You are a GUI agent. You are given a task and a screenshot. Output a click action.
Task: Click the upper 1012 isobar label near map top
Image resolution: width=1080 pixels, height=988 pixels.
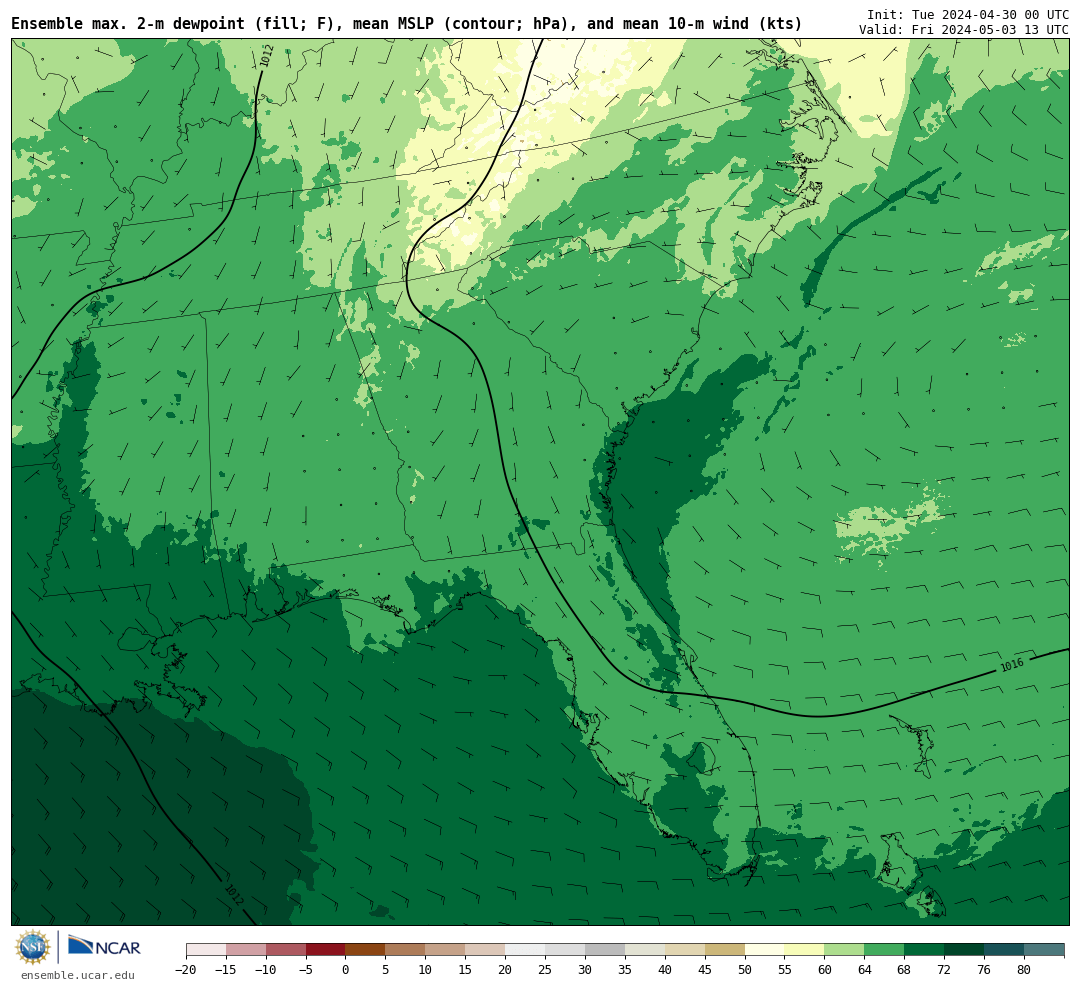267,56
